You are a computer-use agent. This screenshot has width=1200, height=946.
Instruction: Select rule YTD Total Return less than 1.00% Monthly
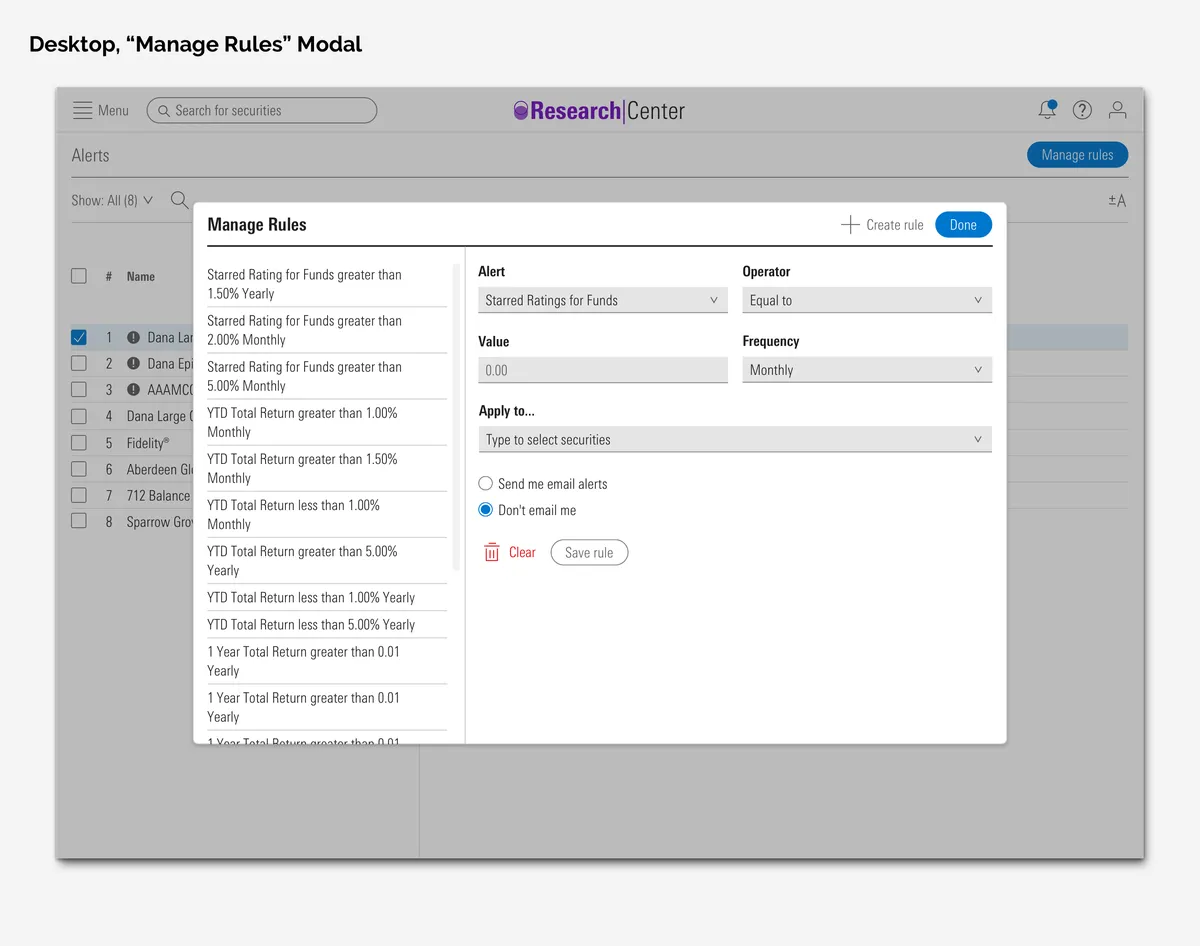click(x=327, y=514)
